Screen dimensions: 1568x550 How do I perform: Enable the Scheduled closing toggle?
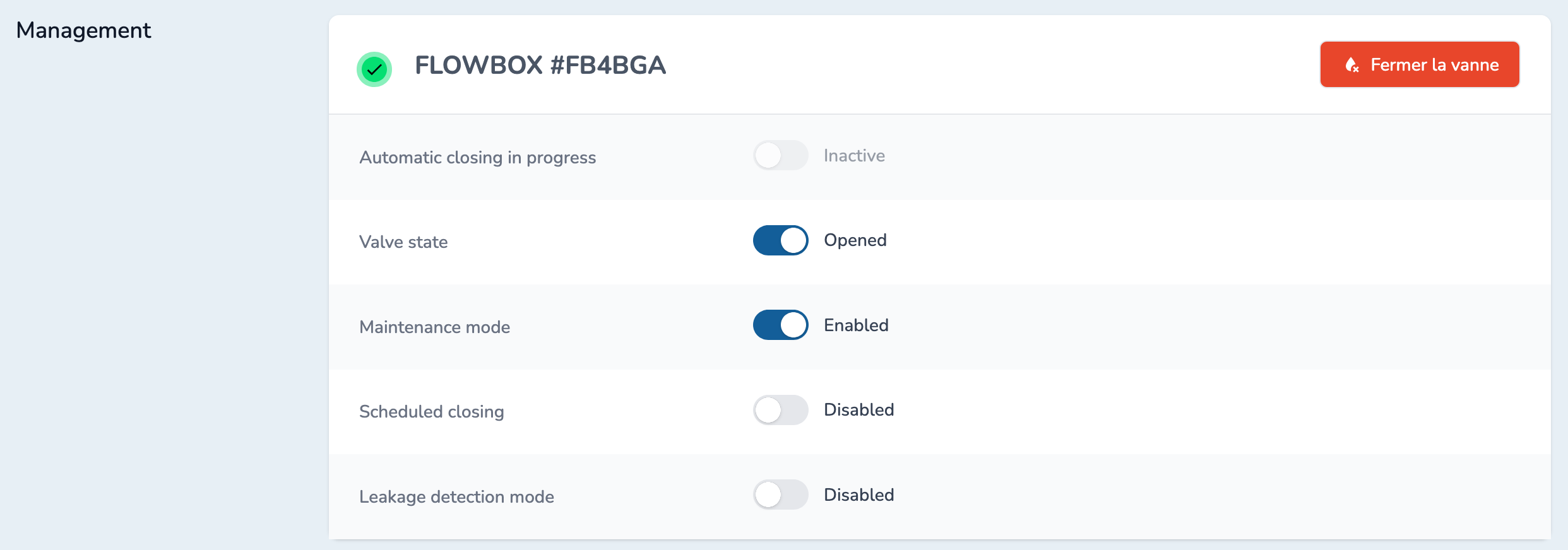coord(780,410)
